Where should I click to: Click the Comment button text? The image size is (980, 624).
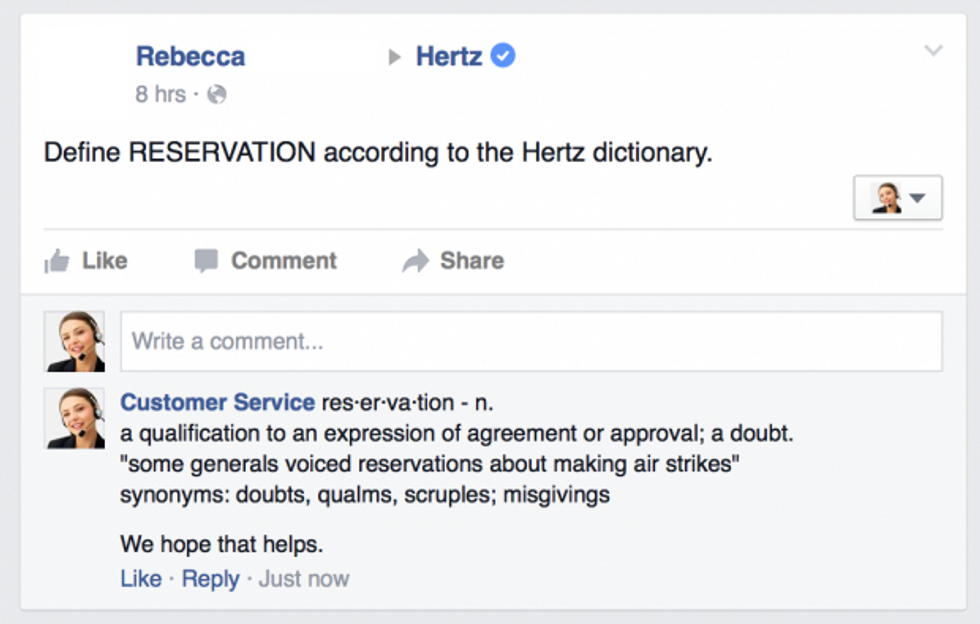click(x=284, y=261)
